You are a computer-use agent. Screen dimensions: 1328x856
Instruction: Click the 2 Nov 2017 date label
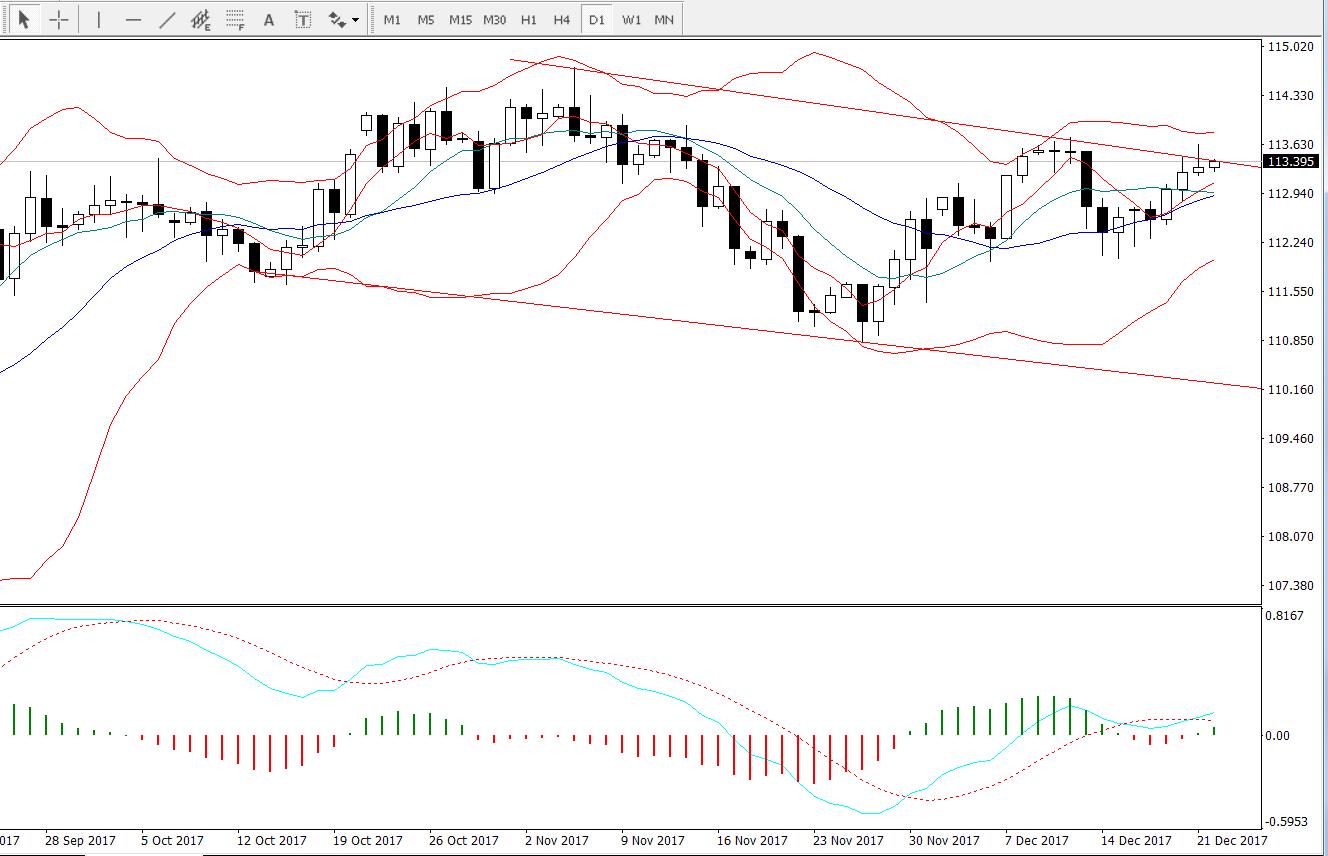[x=559, y=840]
